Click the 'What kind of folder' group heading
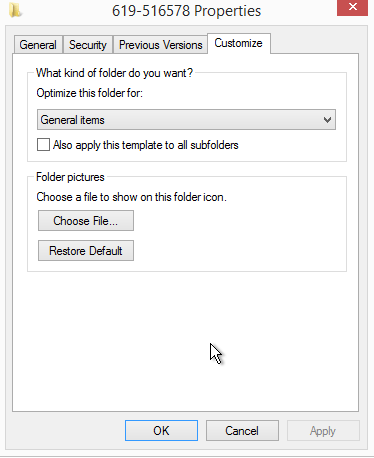The image size is (374, 458). click(x=114, y=73)
